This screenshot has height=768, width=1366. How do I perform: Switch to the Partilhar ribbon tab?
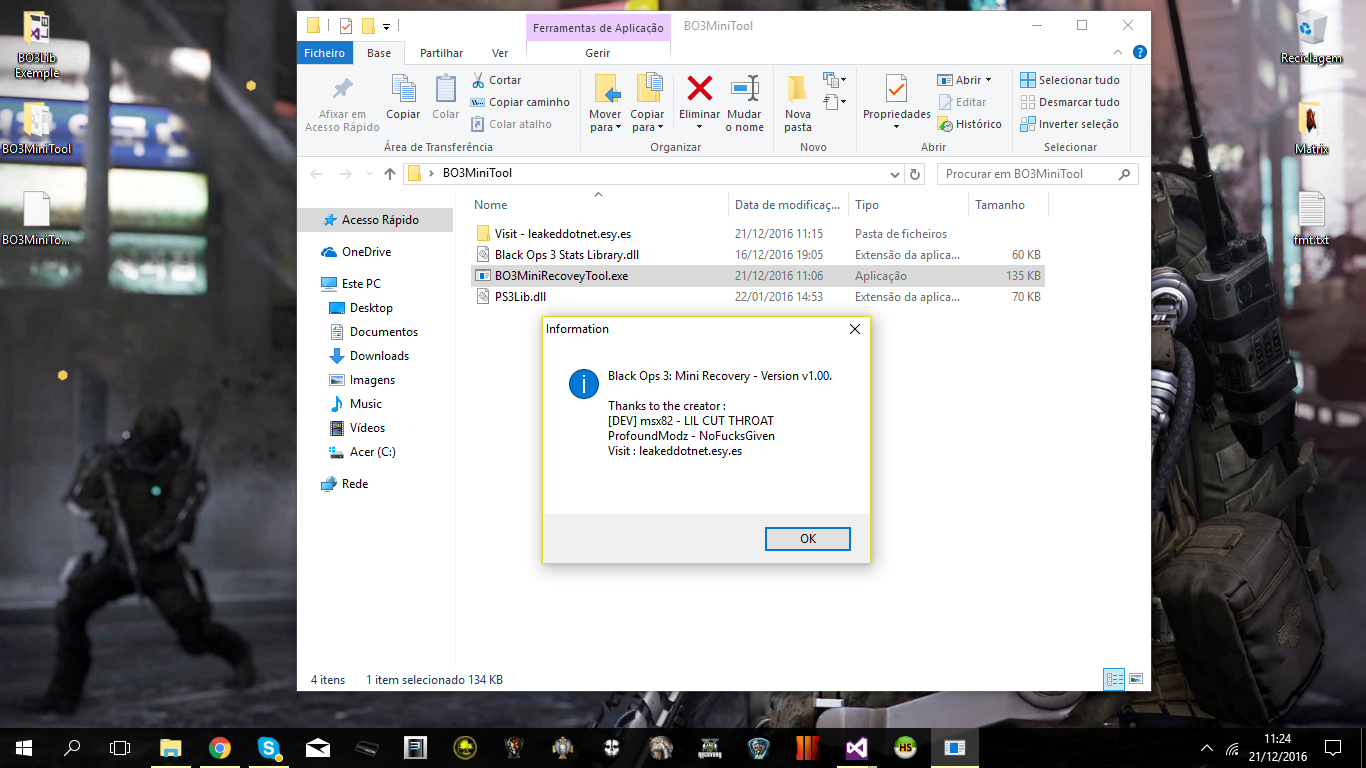pos(441,53)
